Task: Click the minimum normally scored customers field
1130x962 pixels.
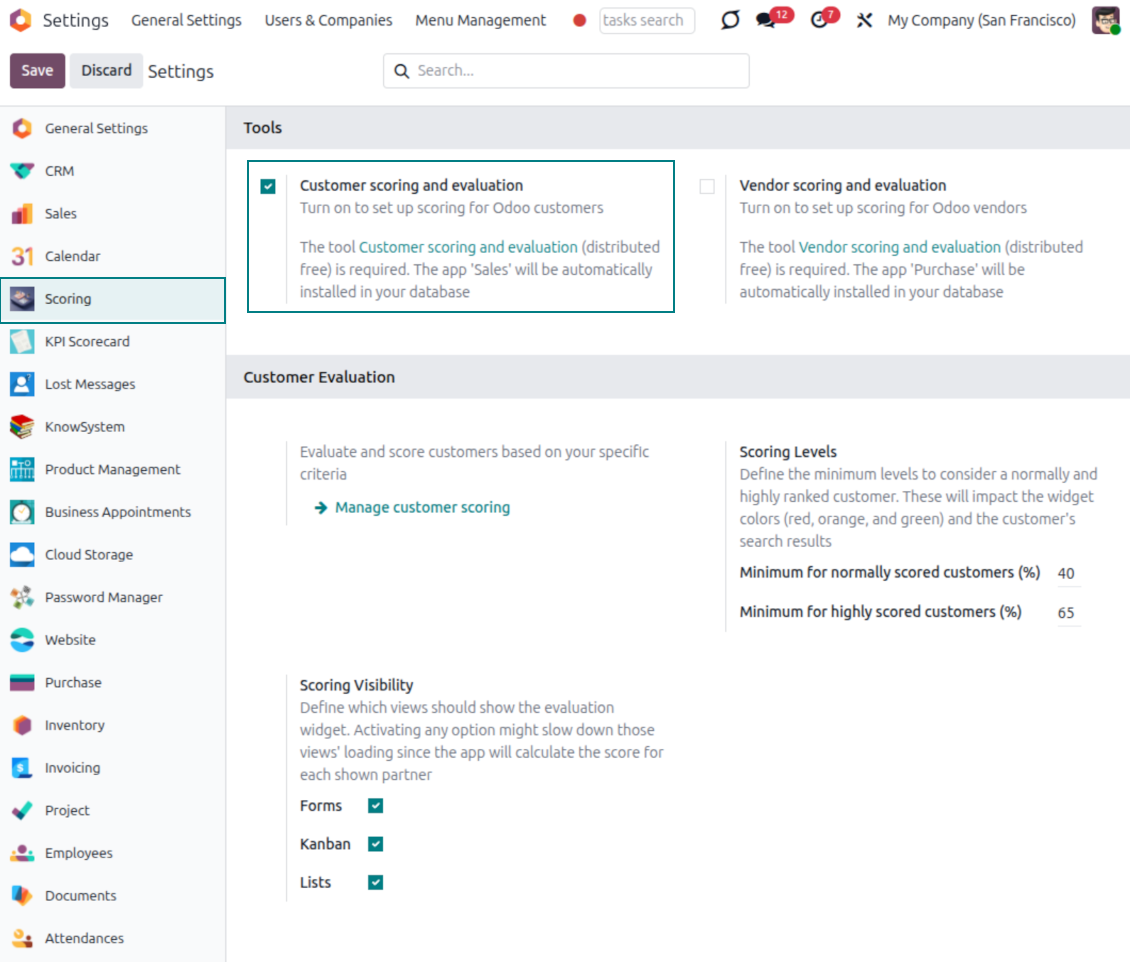Action: pyautogui.click(x=1067, y=574)
